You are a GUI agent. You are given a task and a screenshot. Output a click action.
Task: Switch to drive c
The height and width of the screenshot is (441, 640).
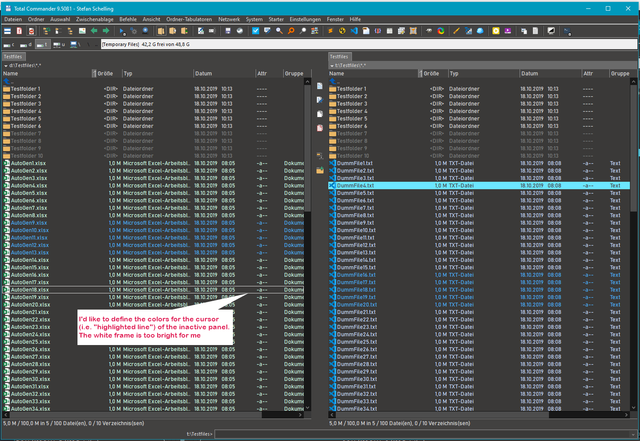point(9,45)
